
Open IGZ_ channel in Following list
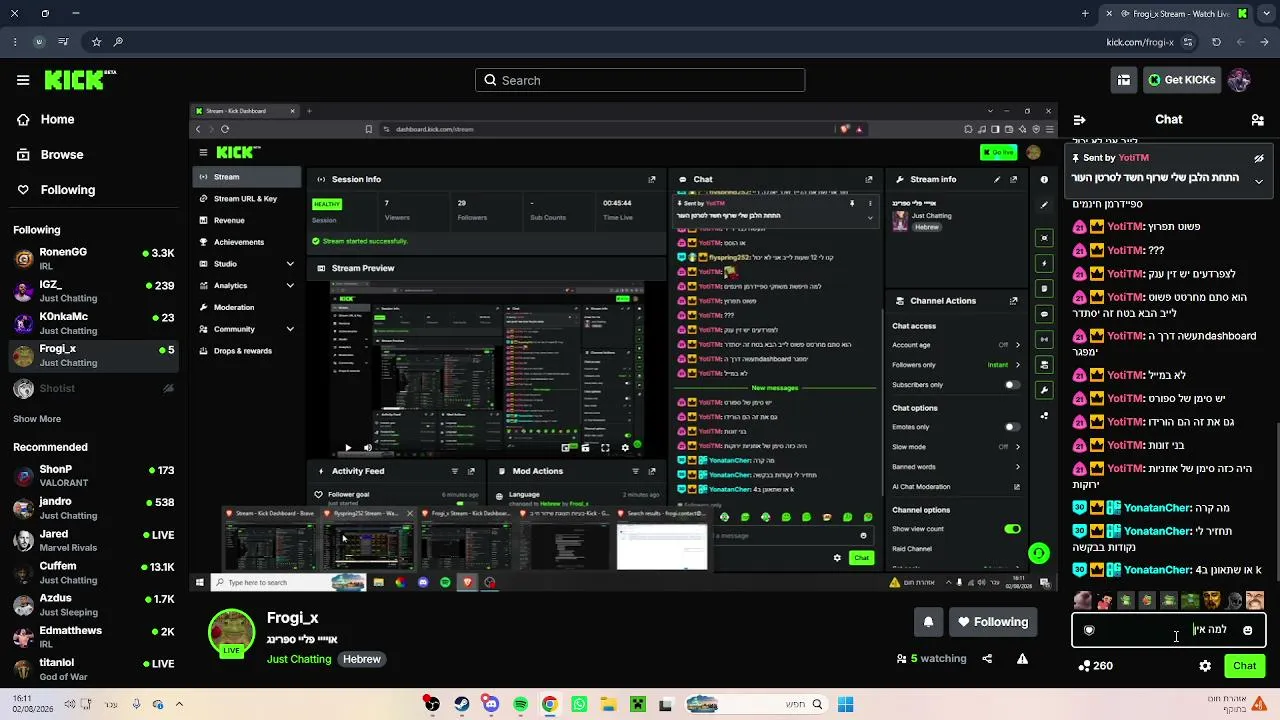point(93,291)
